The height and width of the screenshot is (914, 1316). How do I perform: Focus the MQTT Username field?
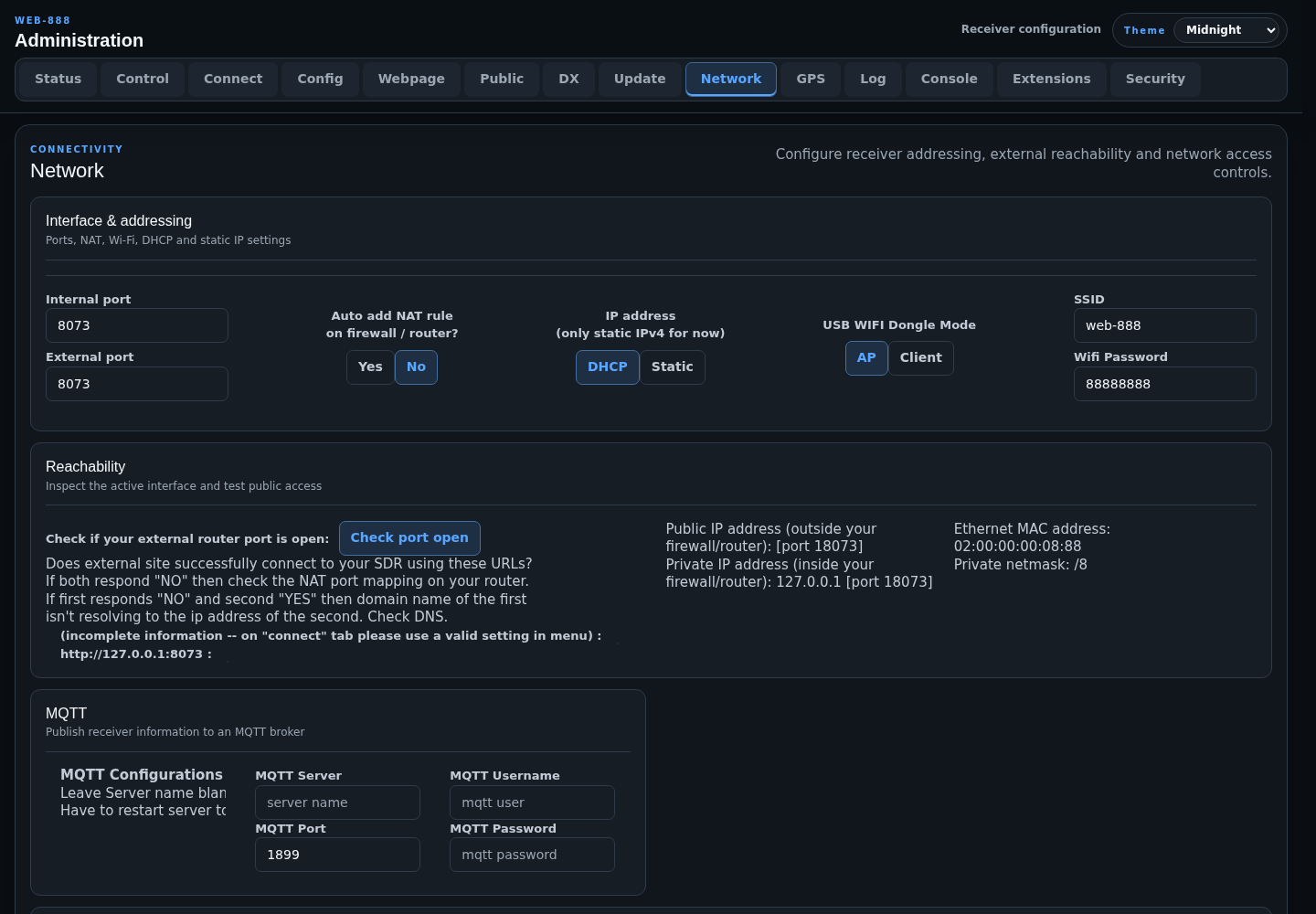point(532,802)
